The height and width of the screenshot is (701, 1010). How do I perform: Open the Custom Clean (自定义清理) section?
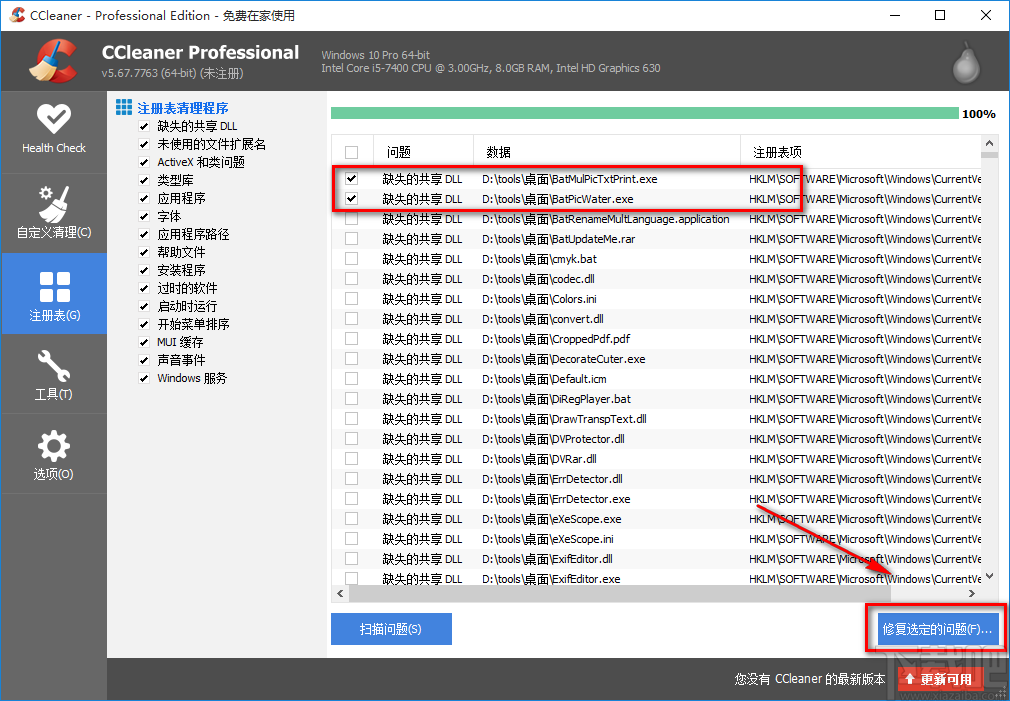point(53,213)
